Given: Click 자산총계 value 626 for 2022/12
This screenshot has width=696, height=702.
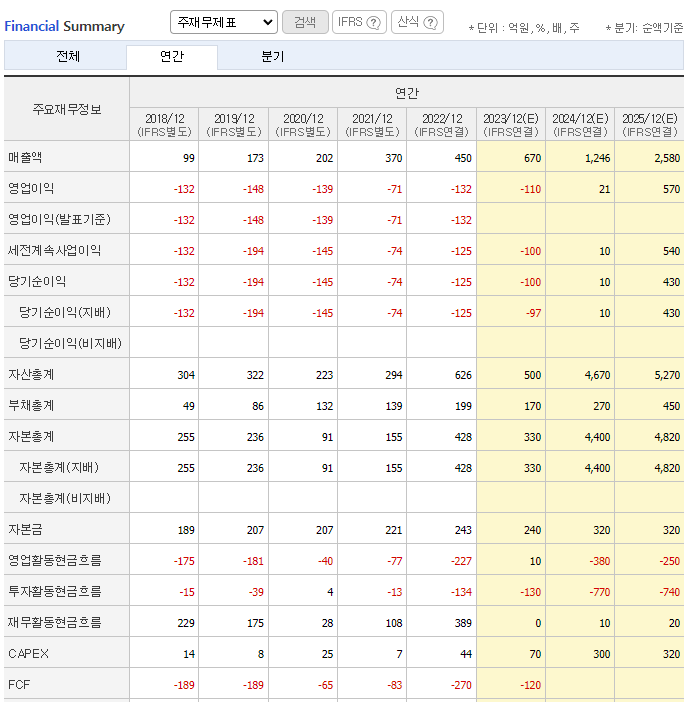Looking at the screenshot, I should tap(463, 375).
